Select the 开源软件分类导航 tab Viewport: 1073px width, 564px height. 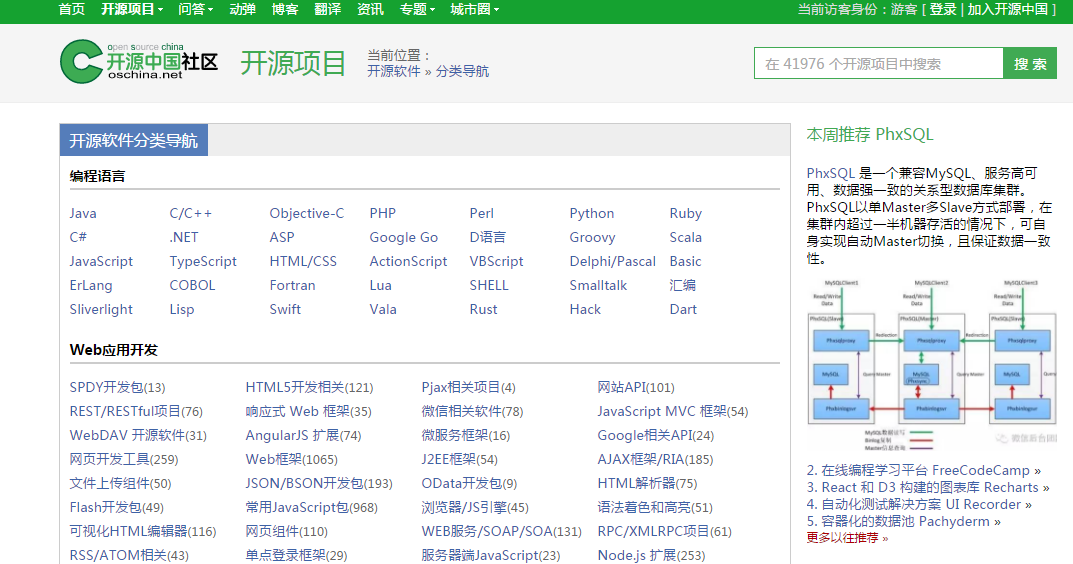[133, 140]
